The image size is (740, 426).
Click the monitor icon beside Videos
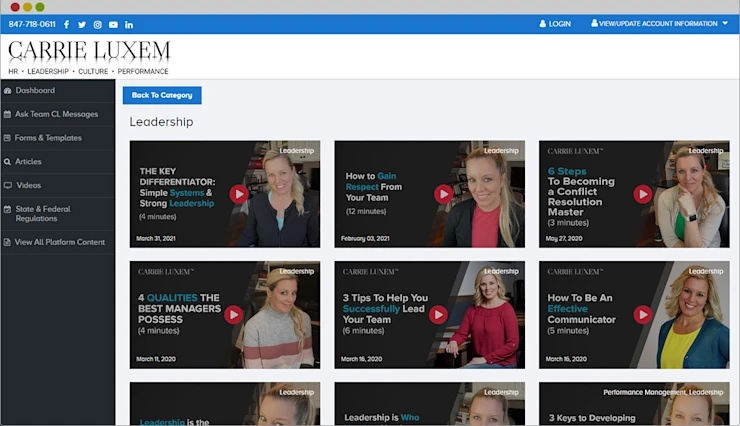coord(8,185)
